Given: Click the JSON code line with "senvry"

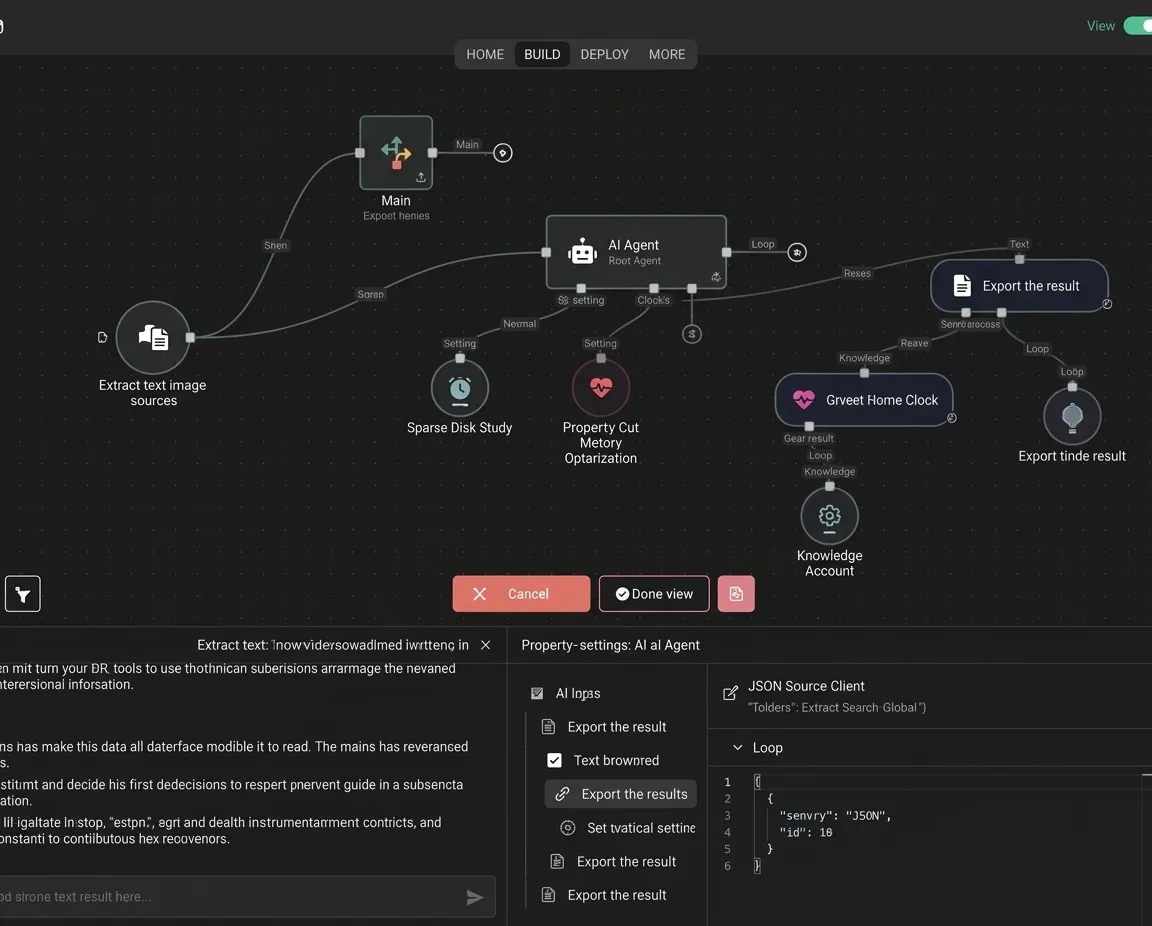Looking at the screenshot, I should (x=835, y=815).
